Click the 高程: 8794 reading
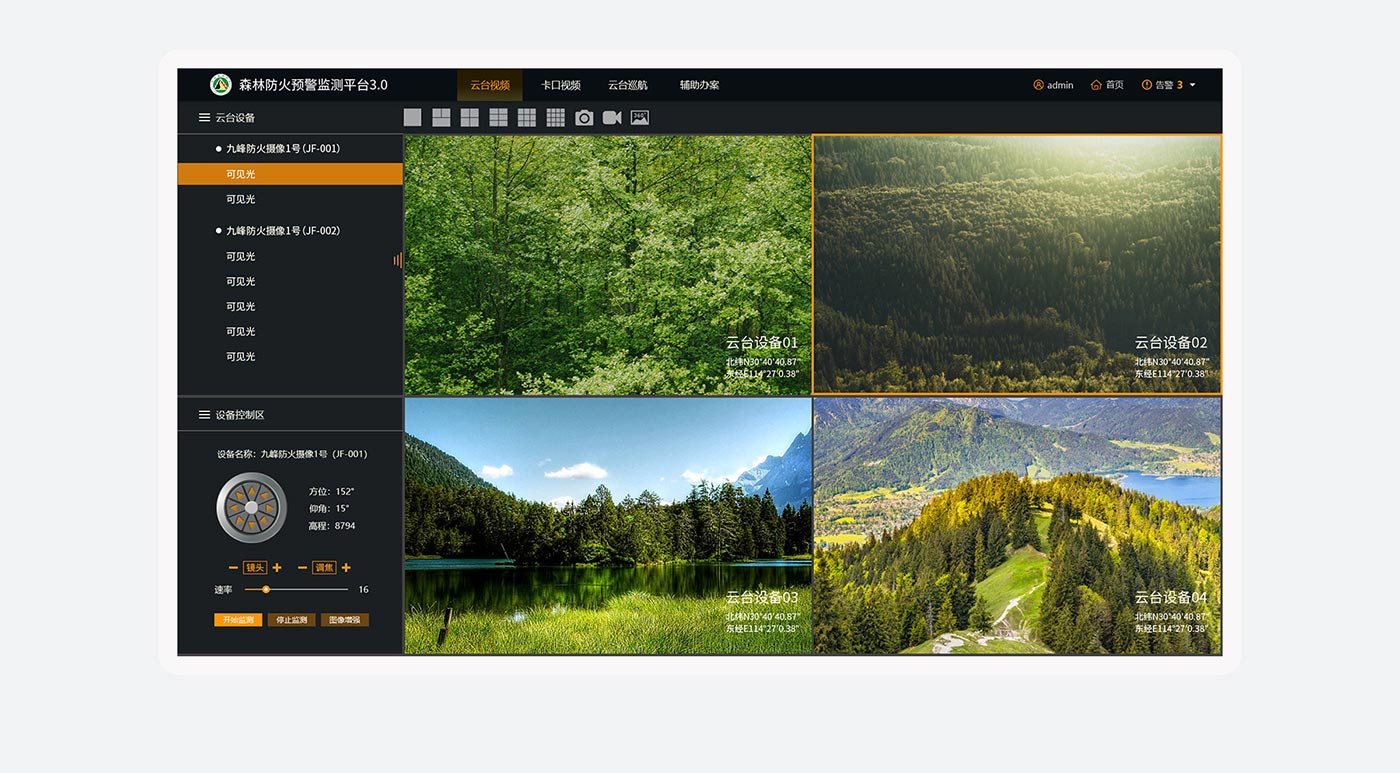This screenshot has width=1400, height=773. click(332, 526)
